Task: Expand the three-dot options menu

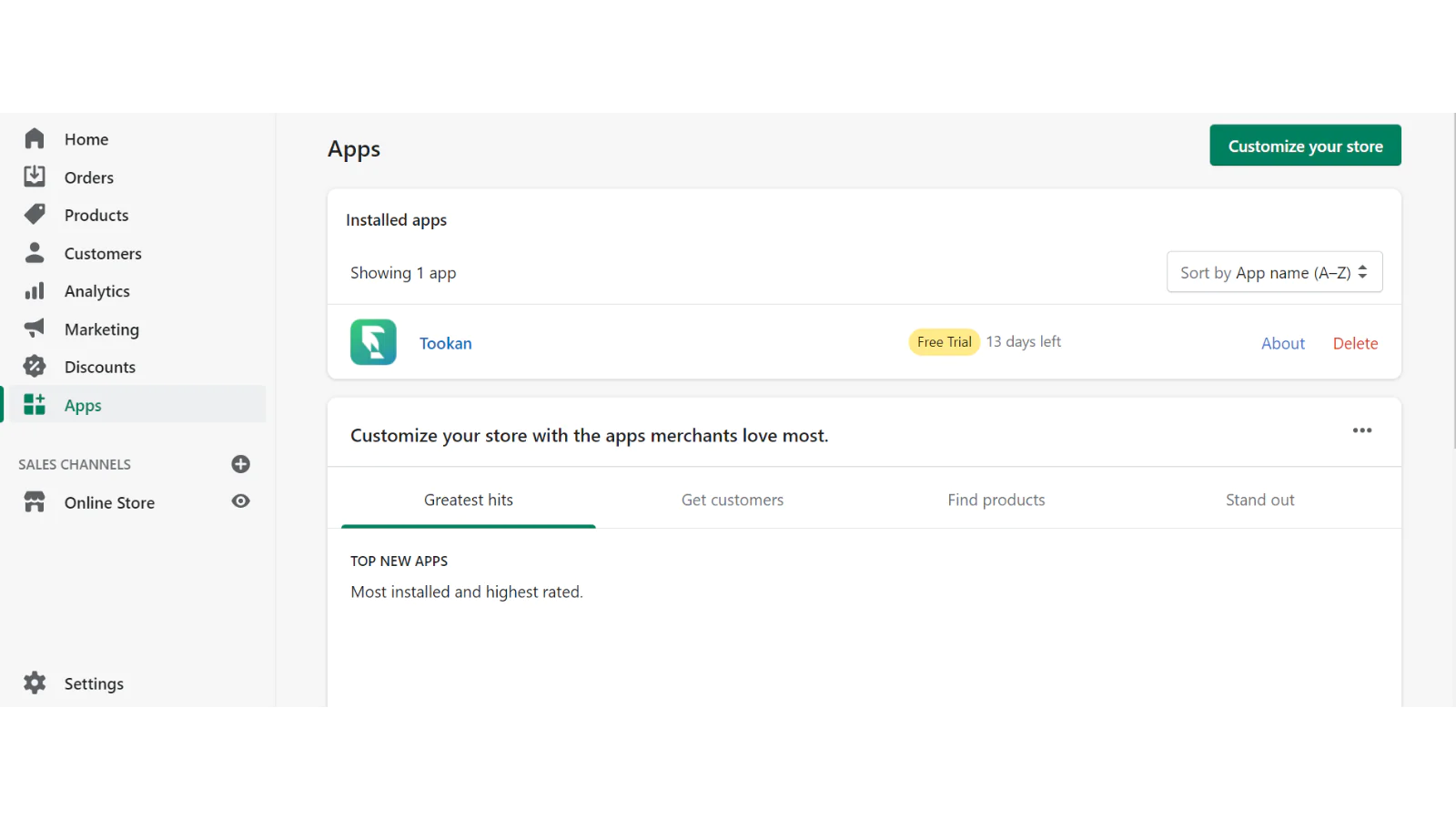Action: [x=1361, y=430]
